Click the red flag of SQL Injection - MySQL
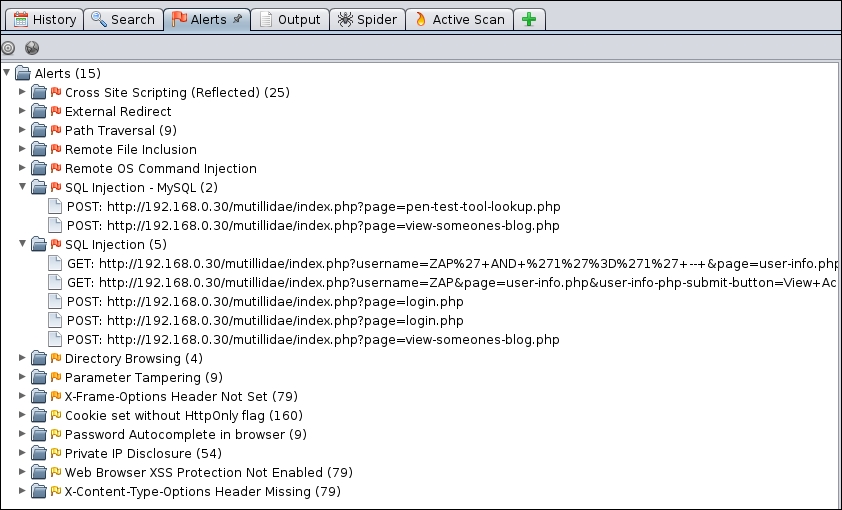This screenshot has width=842, height=510. click(56, 187)
